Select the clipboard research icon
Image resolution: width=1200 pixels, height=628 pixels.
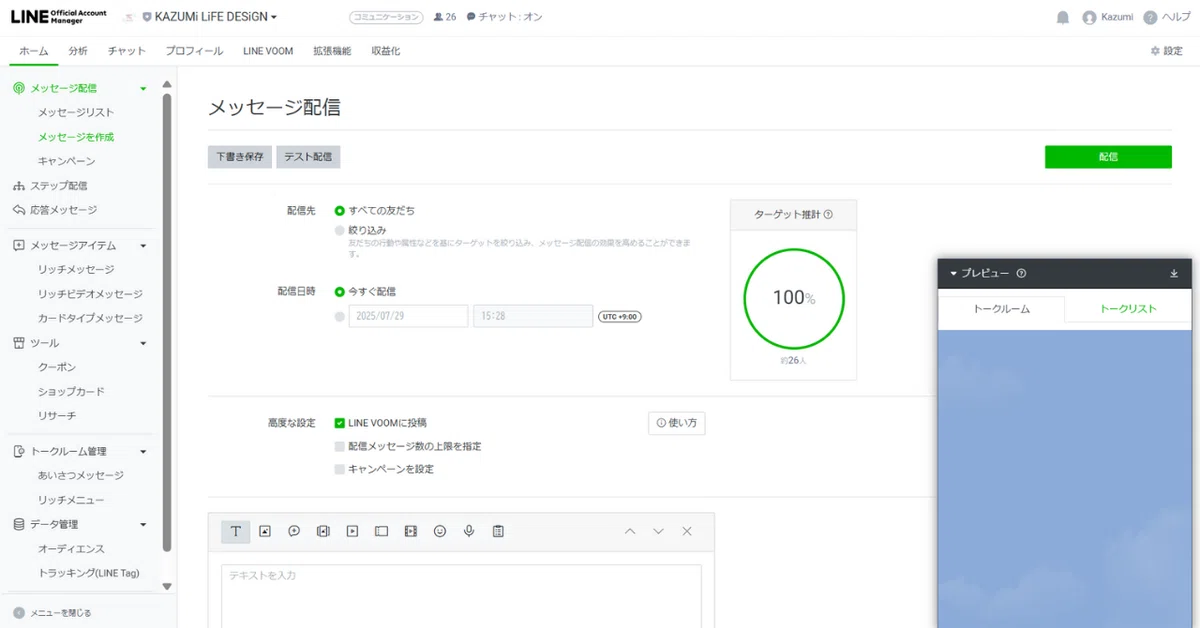coord(498,531)
